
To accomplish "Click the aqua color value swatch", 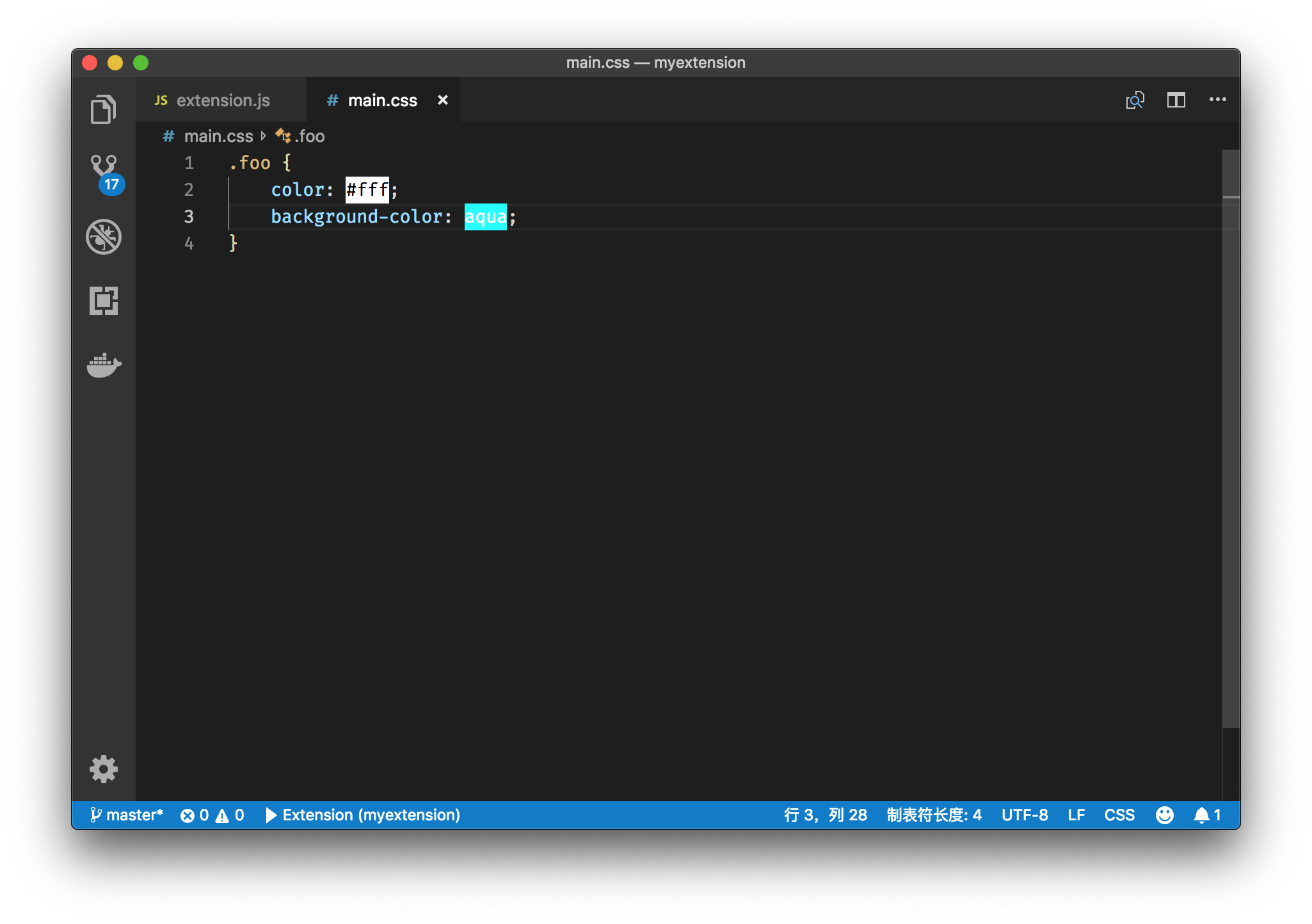I will (485, 217).
